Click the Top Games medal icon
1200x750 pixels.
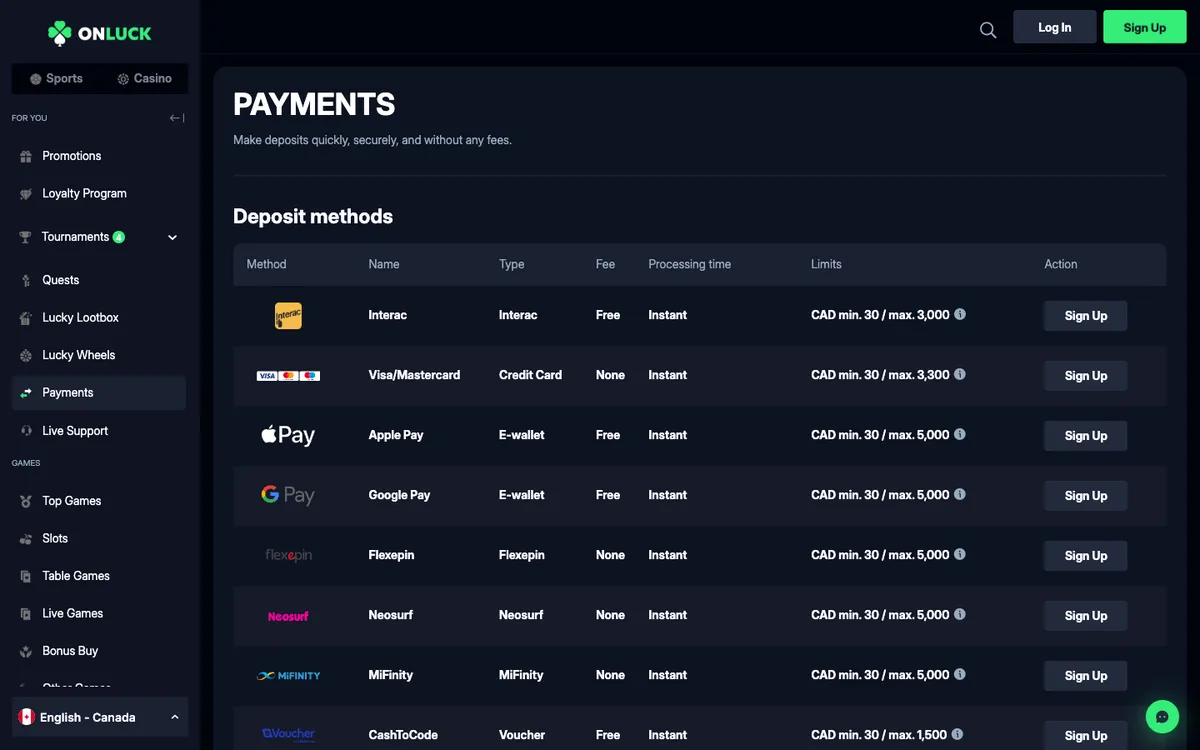point(26,501)
